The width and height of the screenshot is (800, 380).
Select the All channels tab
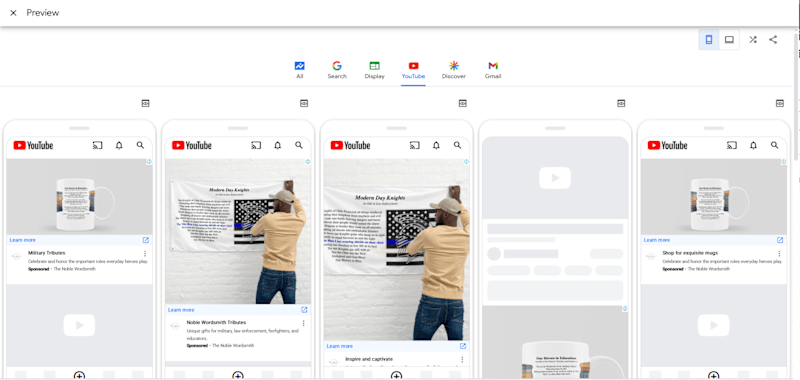click(x=299, y=70)
